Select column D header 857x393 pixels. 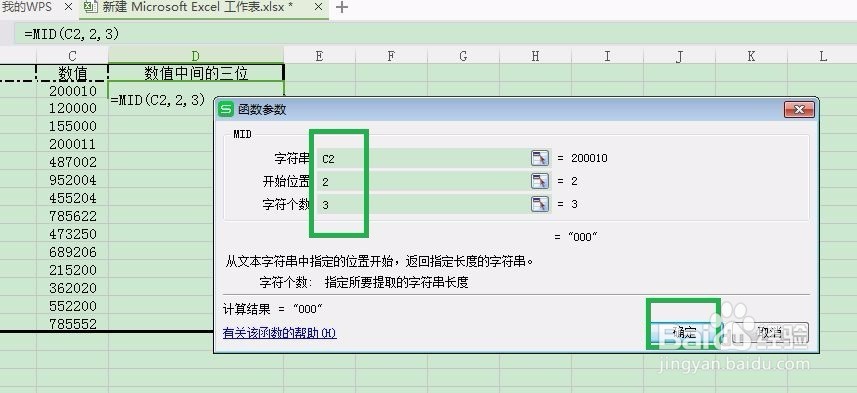point(196,55)
